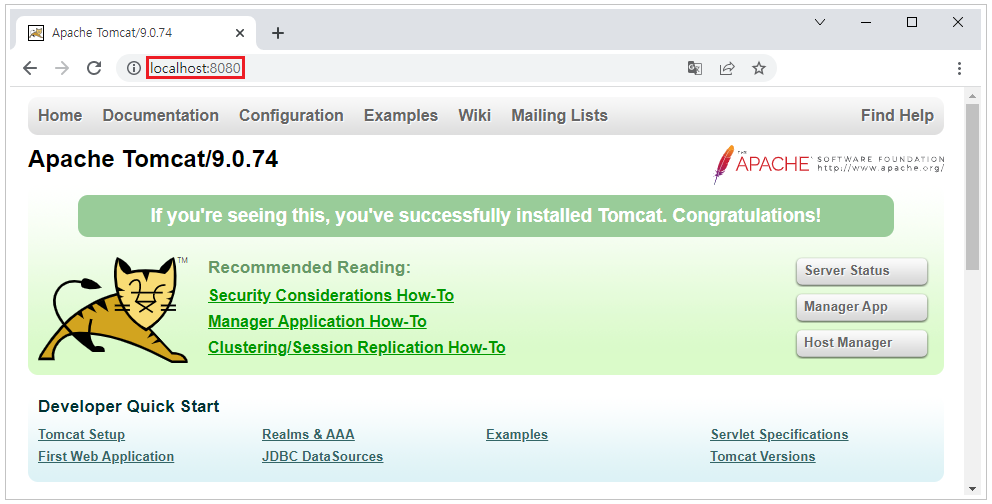Click the scrollbar down arrow
Viewport: 992px width, 504px height.
coord(972,489)
